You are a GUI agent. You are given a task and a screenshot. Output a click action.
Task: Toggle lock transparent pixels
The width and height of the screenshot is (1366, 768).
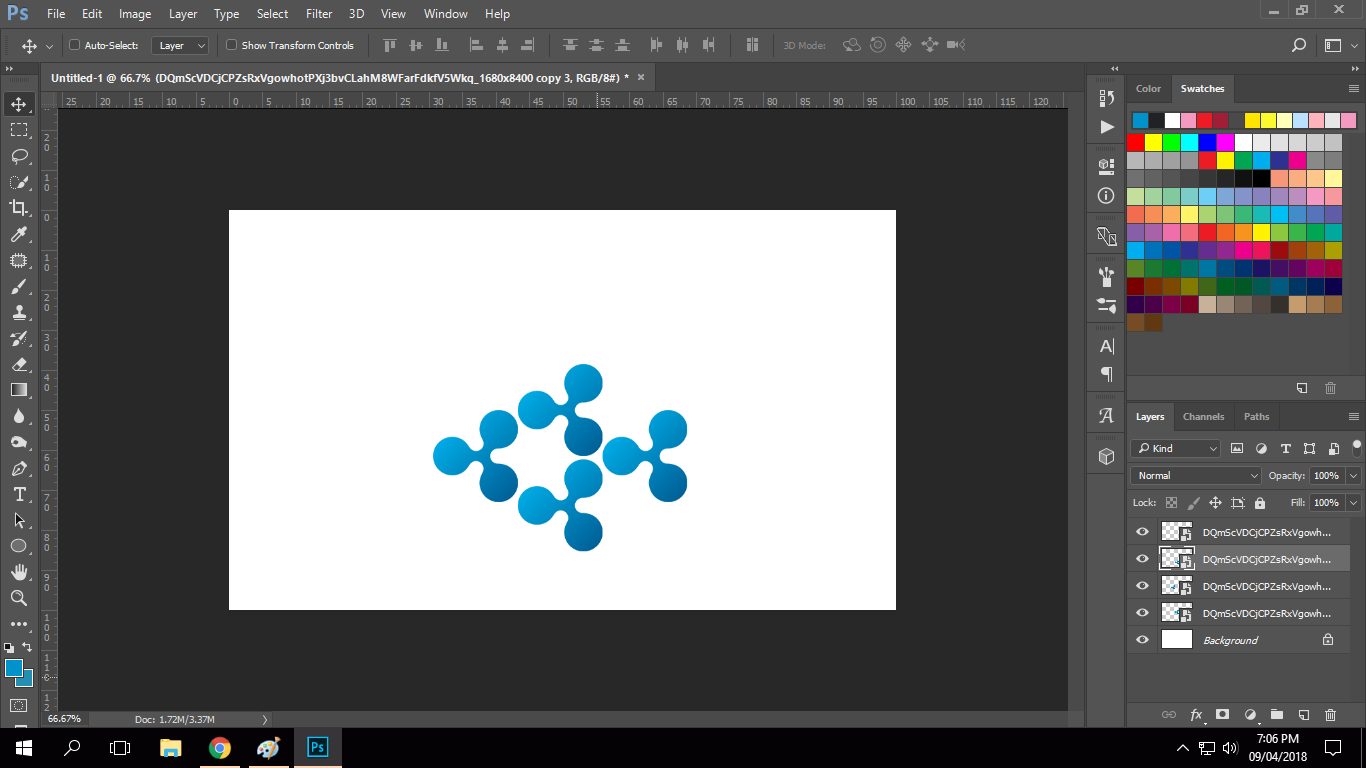(1171, 503)
